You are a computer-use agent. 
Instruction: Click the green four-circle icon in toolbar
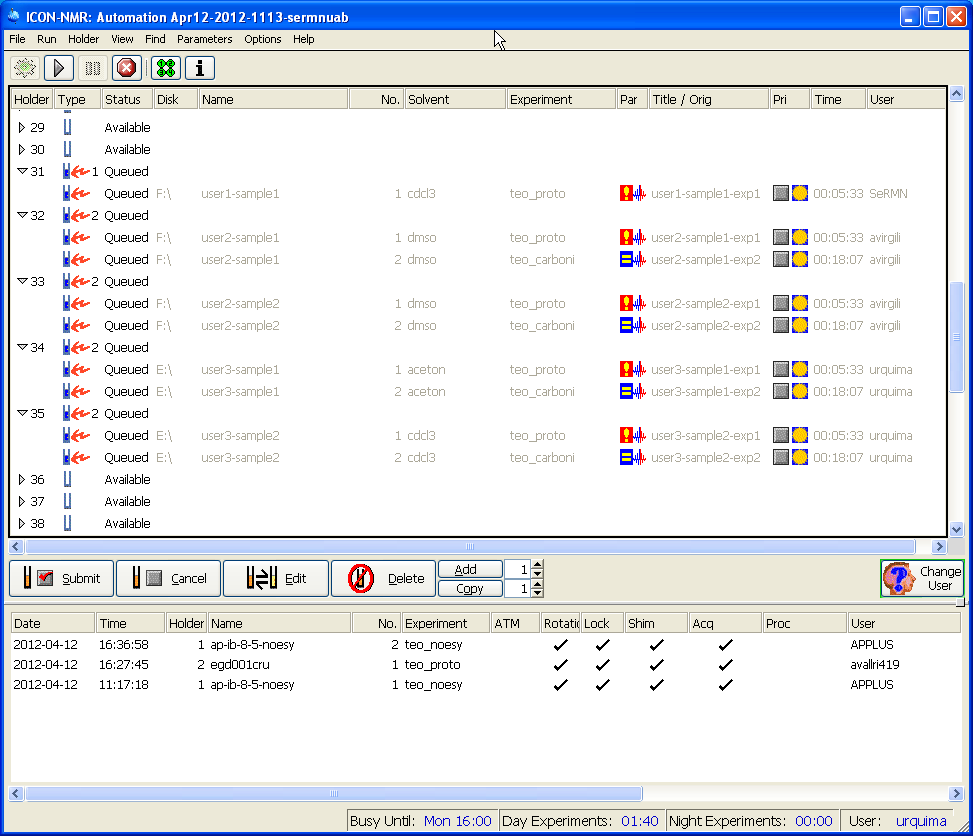pos(165,68)
